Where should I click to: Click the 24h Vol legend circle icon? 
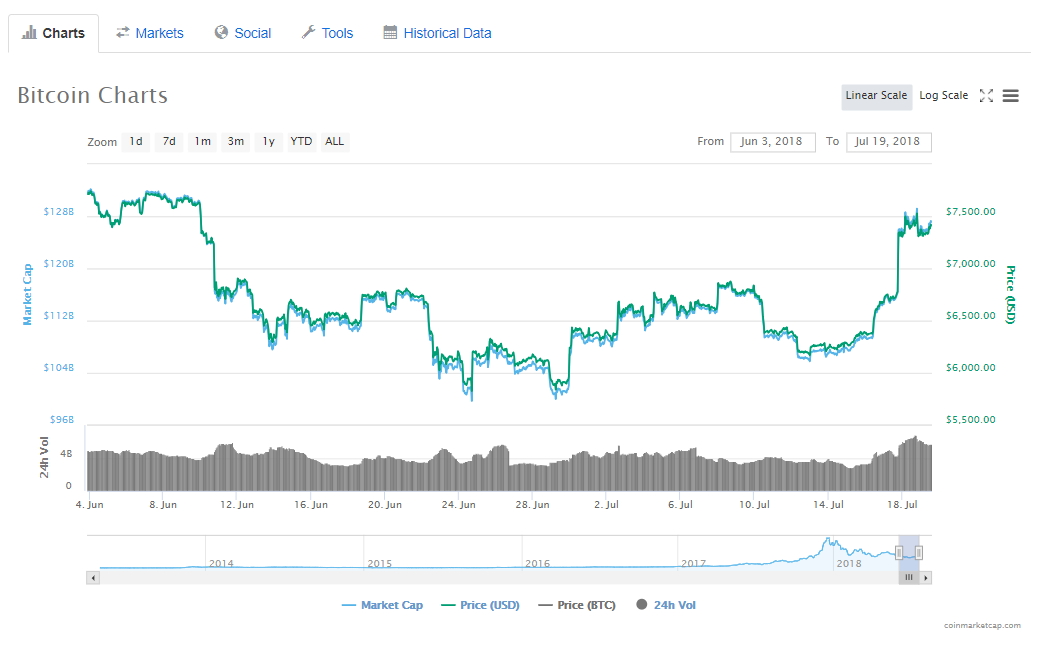[640, 604]
